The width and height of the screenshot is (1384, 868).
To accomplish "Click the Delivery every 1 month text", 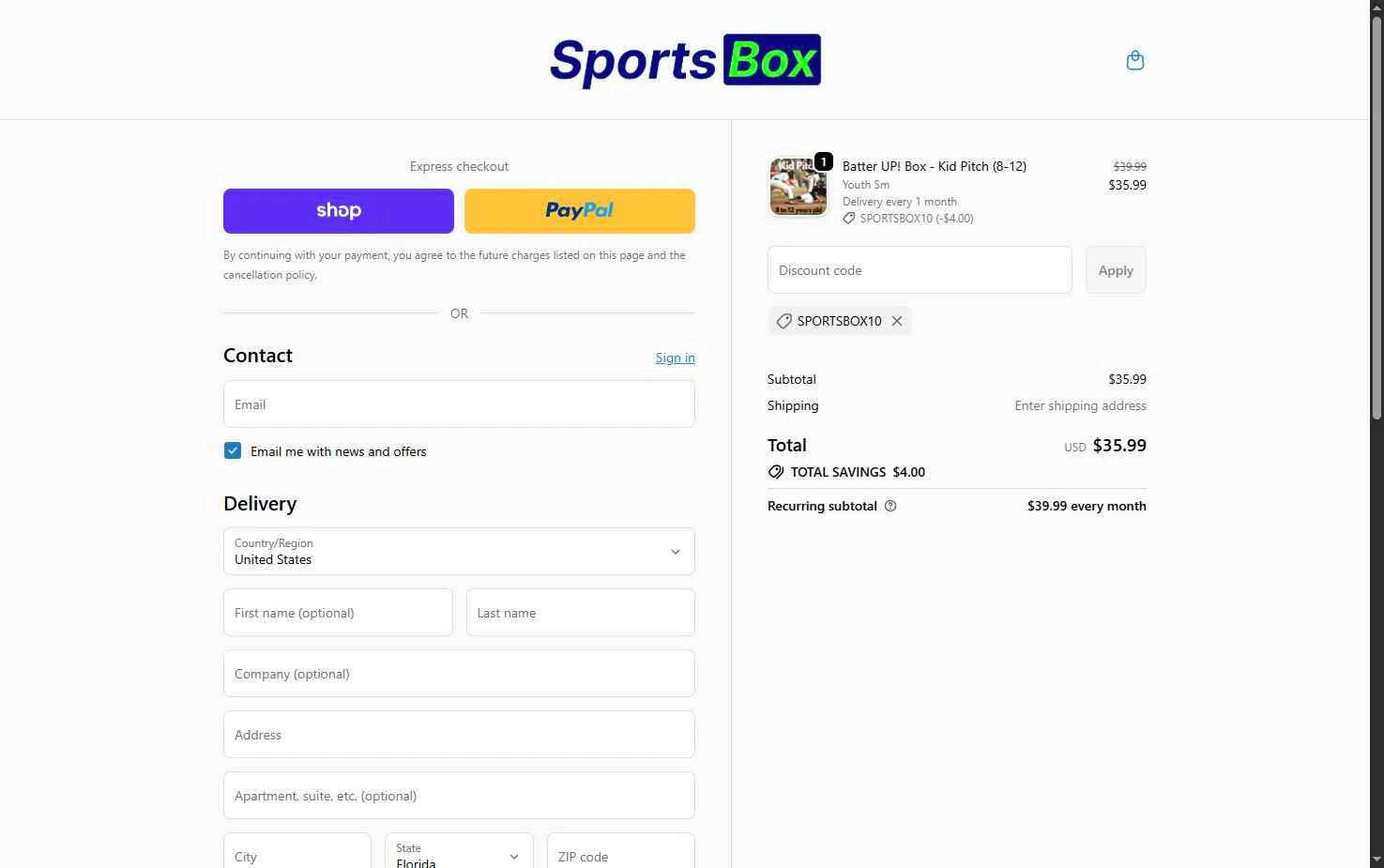I will point(900,202).
